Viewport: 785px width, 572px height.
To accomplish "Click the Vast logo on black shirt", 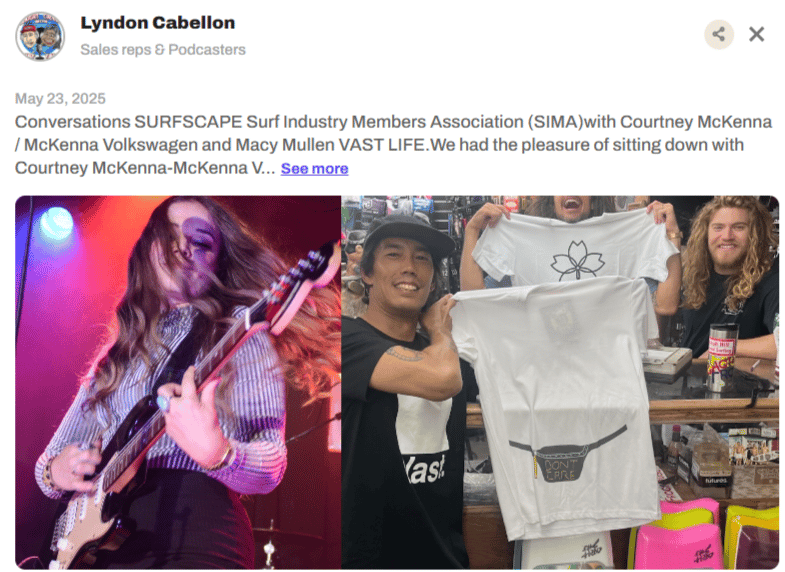I will coord(424,470).
